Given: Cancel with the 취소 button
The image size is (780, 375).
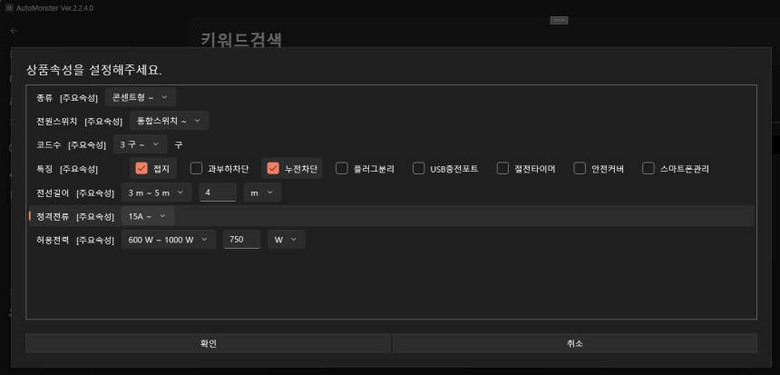Looking at the screenshot, I should click(x=575, y=344).
